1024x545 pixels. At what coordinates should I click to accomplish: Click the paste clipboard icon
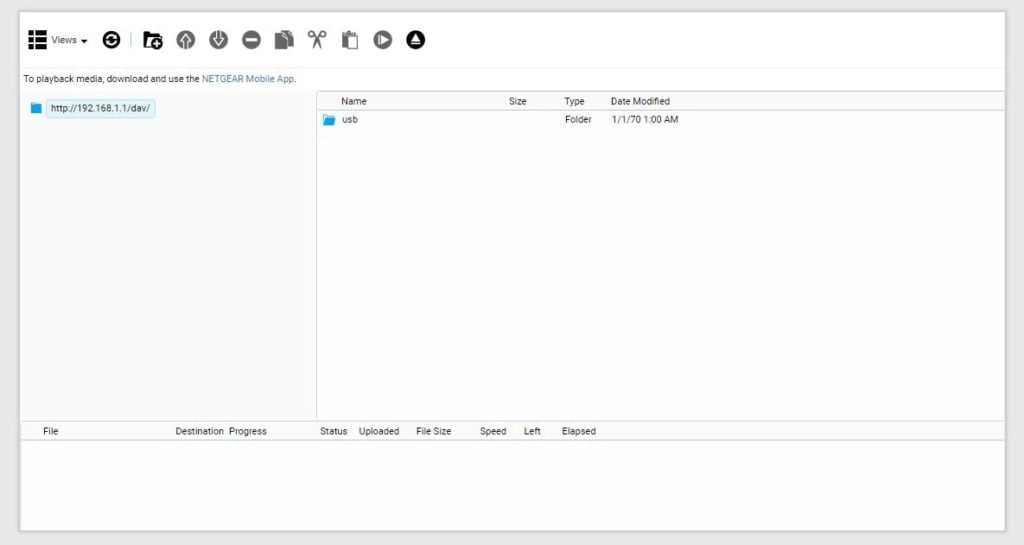coord(350,40)
